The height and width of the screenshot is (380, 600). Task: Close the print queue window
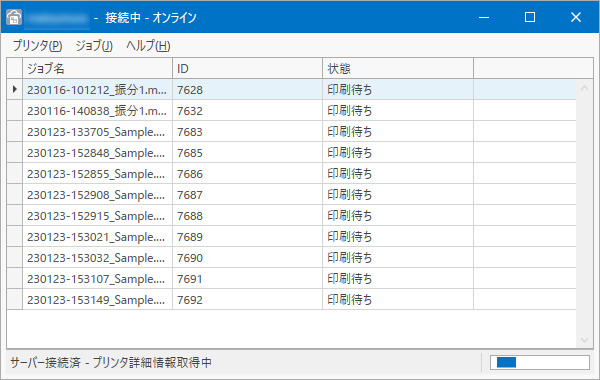pyautogui.click(x=576, y=17)
